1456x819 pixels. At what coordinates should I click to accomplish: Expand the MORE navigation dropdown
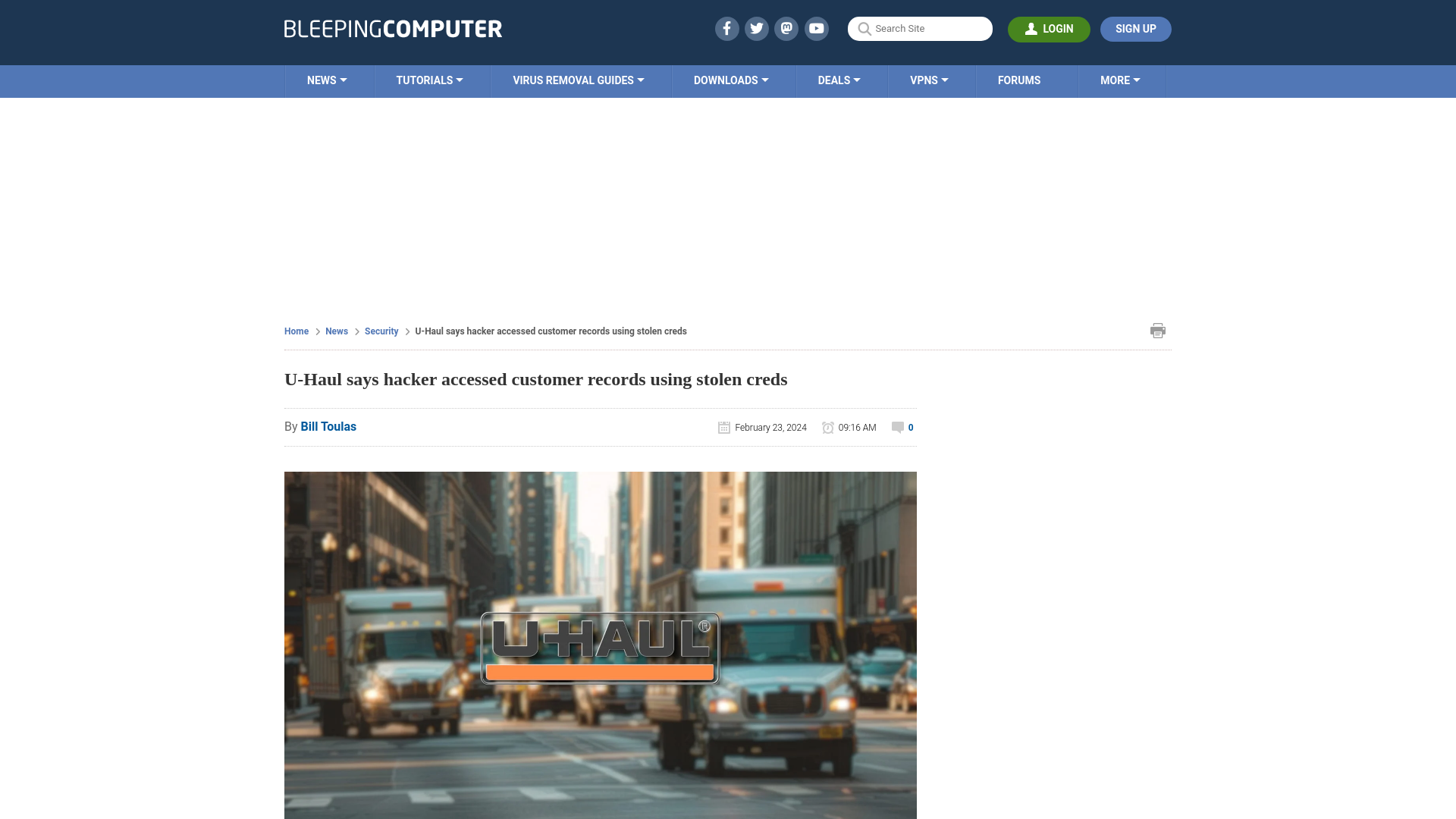click(x=1119, y=80)
